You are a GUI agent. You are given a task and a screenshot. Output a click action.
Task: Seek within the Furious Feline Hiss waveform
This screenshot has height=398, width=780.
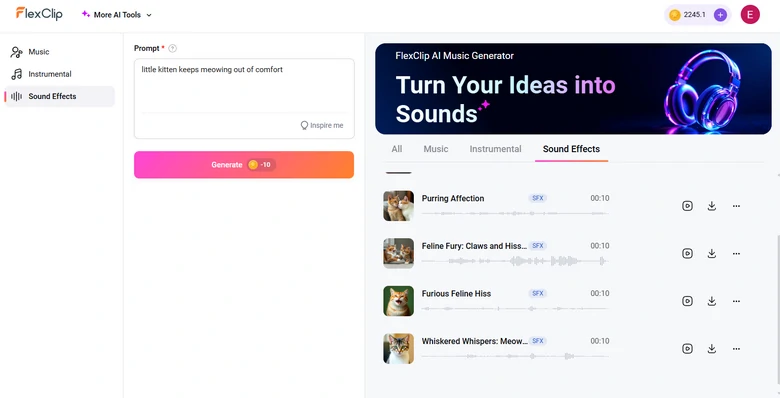(x=515, y=308)
